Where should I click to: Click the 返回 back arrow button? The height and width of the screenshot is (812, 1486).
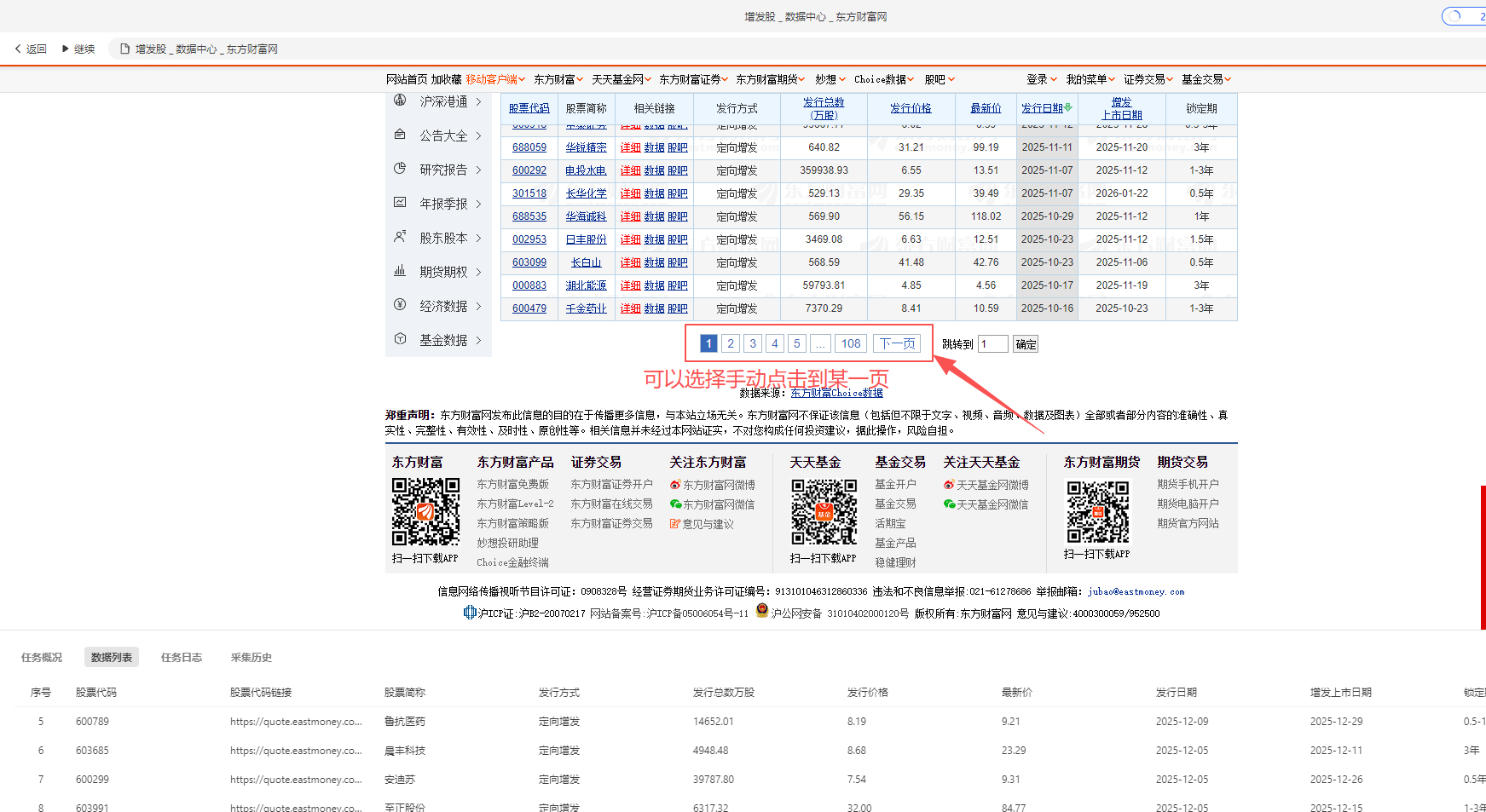(31, 49)
